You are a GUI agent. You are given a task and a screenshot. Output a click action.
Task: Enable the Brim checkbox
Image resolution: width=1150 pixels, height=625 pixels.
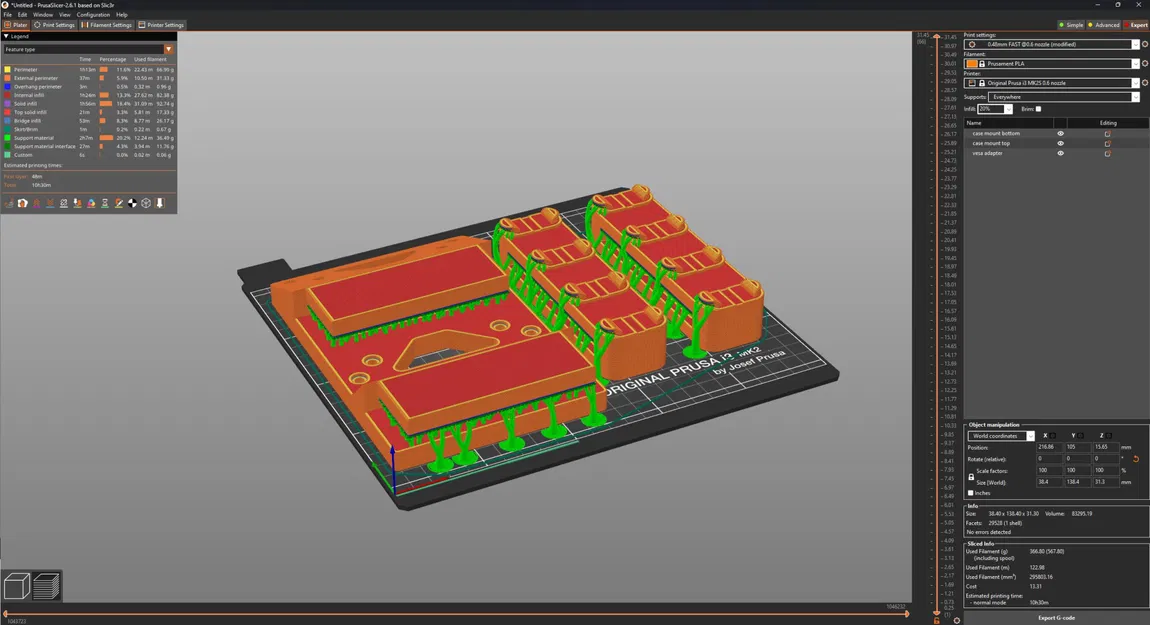(x=1038, y=109)
